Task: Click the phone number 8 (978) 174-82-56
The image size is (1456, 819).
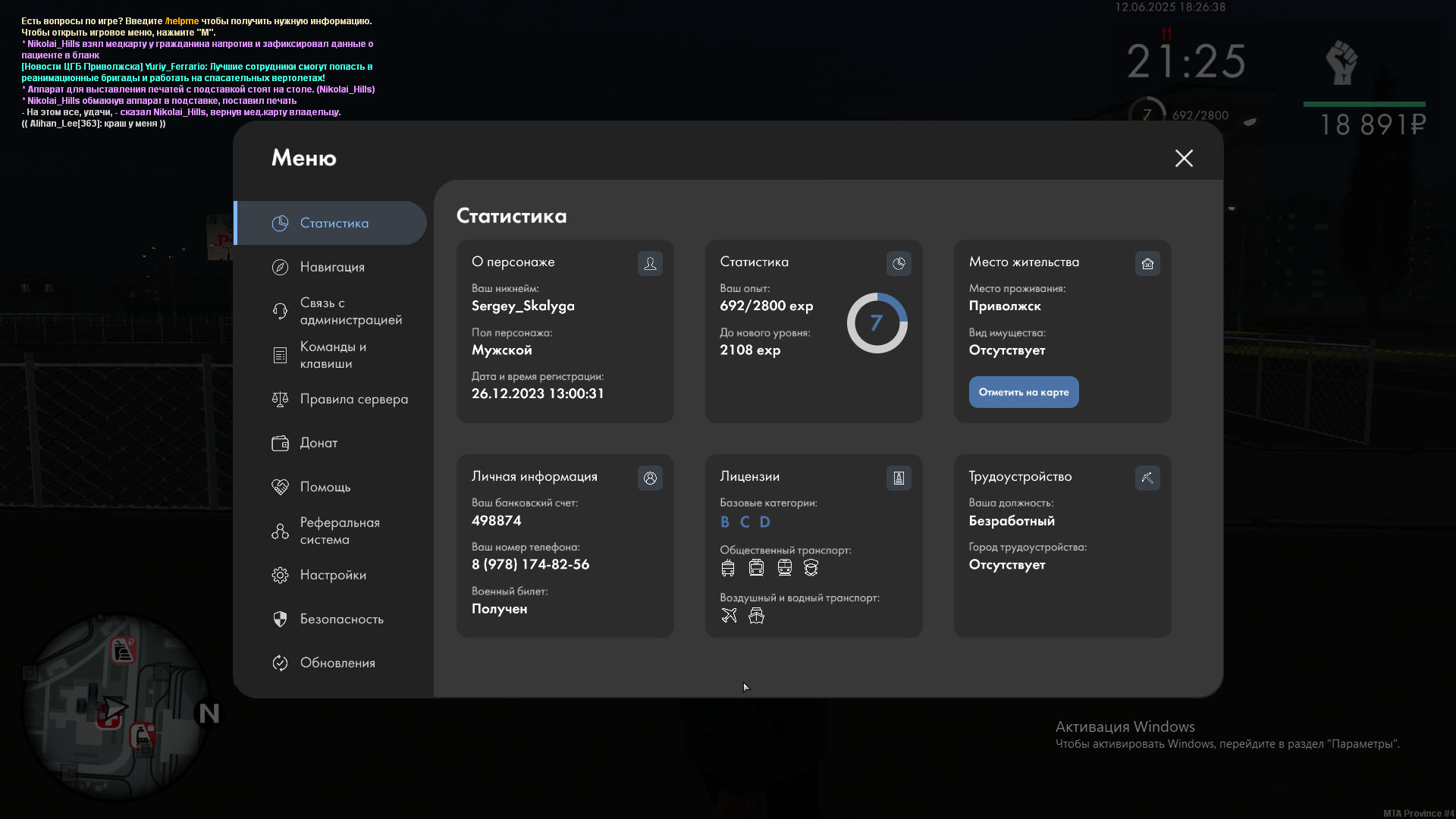Action: (x=530, y=565)
